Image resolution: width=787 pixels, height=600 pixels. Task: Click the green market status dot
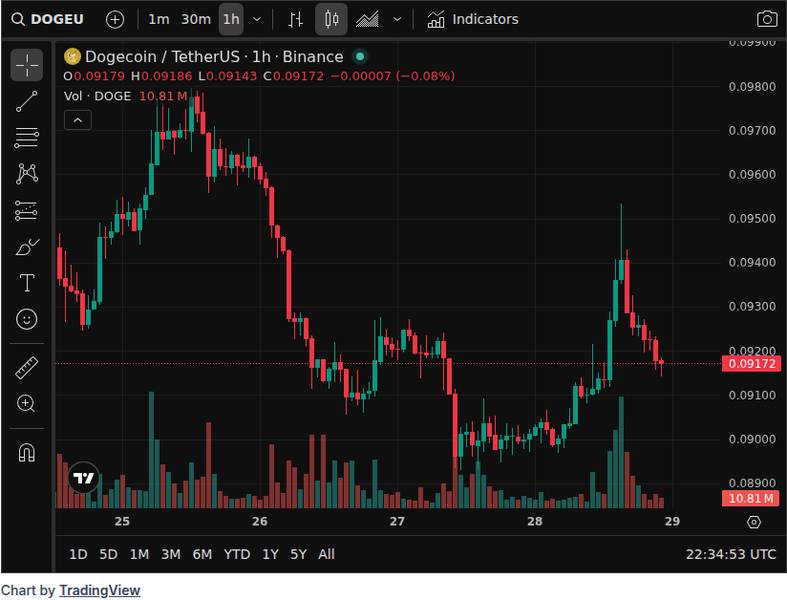click(x=360, y=56)
